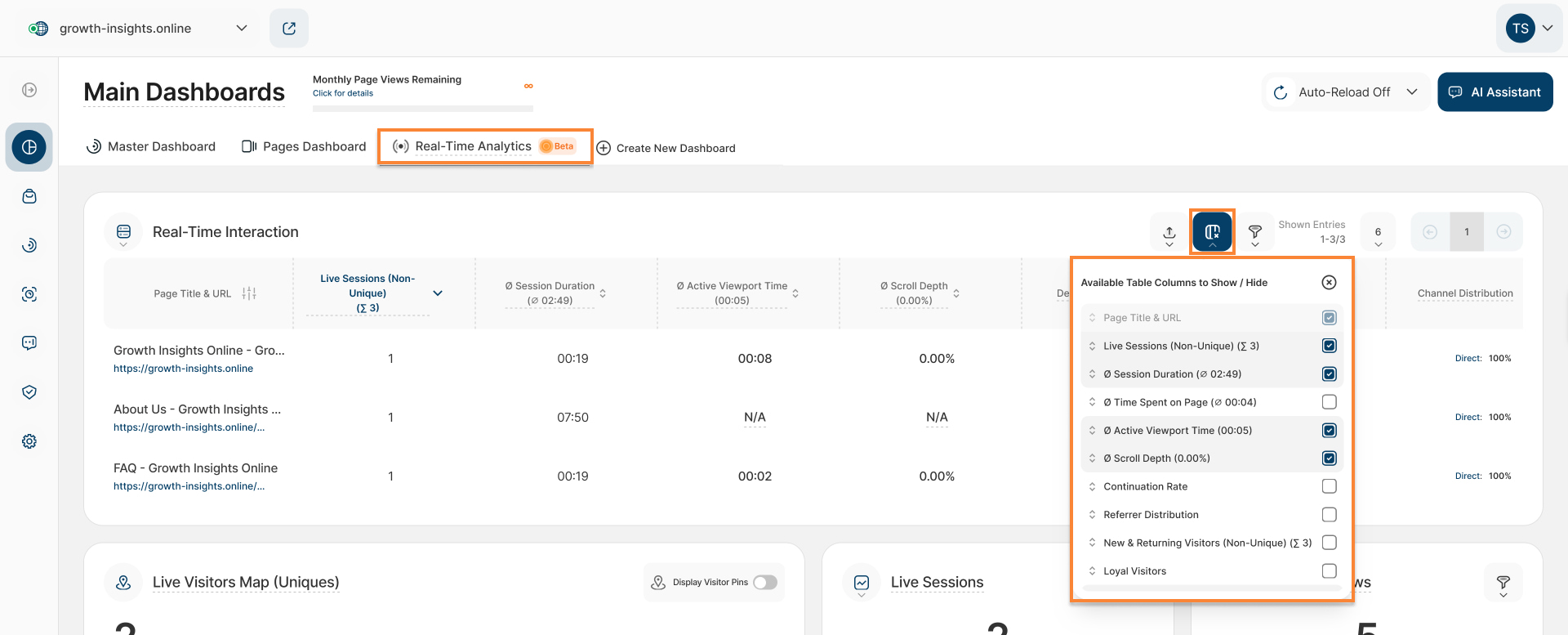Check Referrer Distribution column checkbox
1568x635 pixels.
(x=1329, y=515)
